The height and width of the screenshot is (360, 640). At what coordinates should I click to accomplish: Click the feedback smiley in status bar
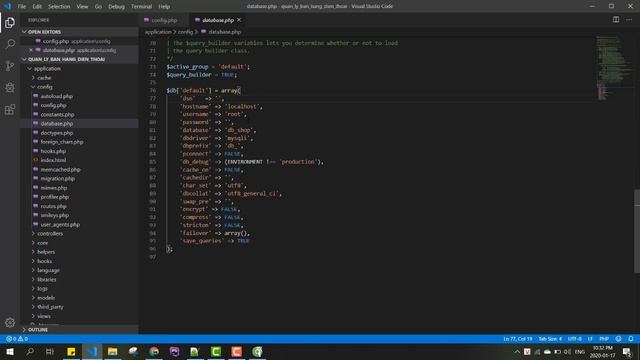click(x=618, y=339)
